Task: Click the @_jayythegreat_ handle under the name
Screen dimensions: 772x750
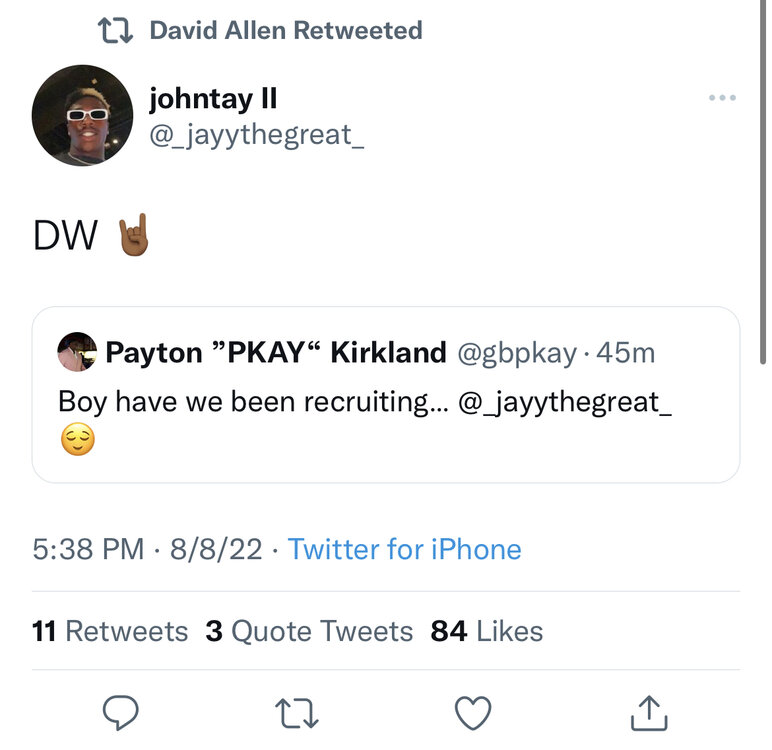Action: coord(256,133)
